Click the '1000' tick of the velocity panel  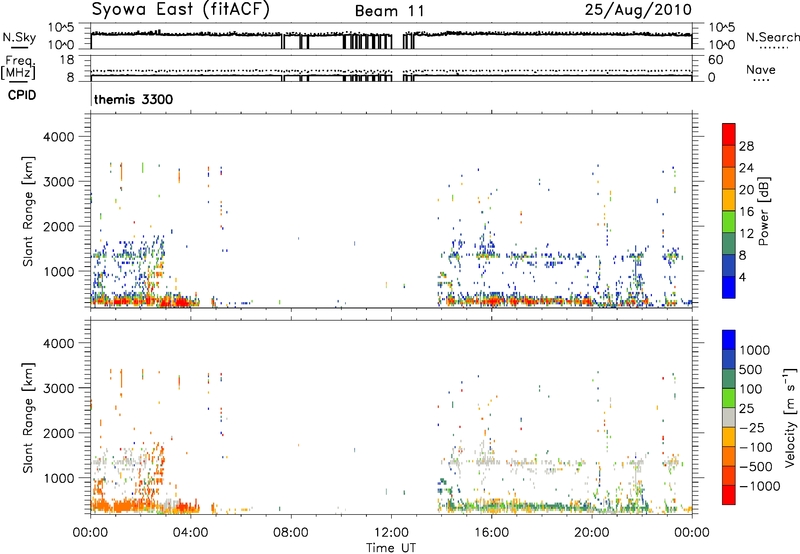coord(58,478)
